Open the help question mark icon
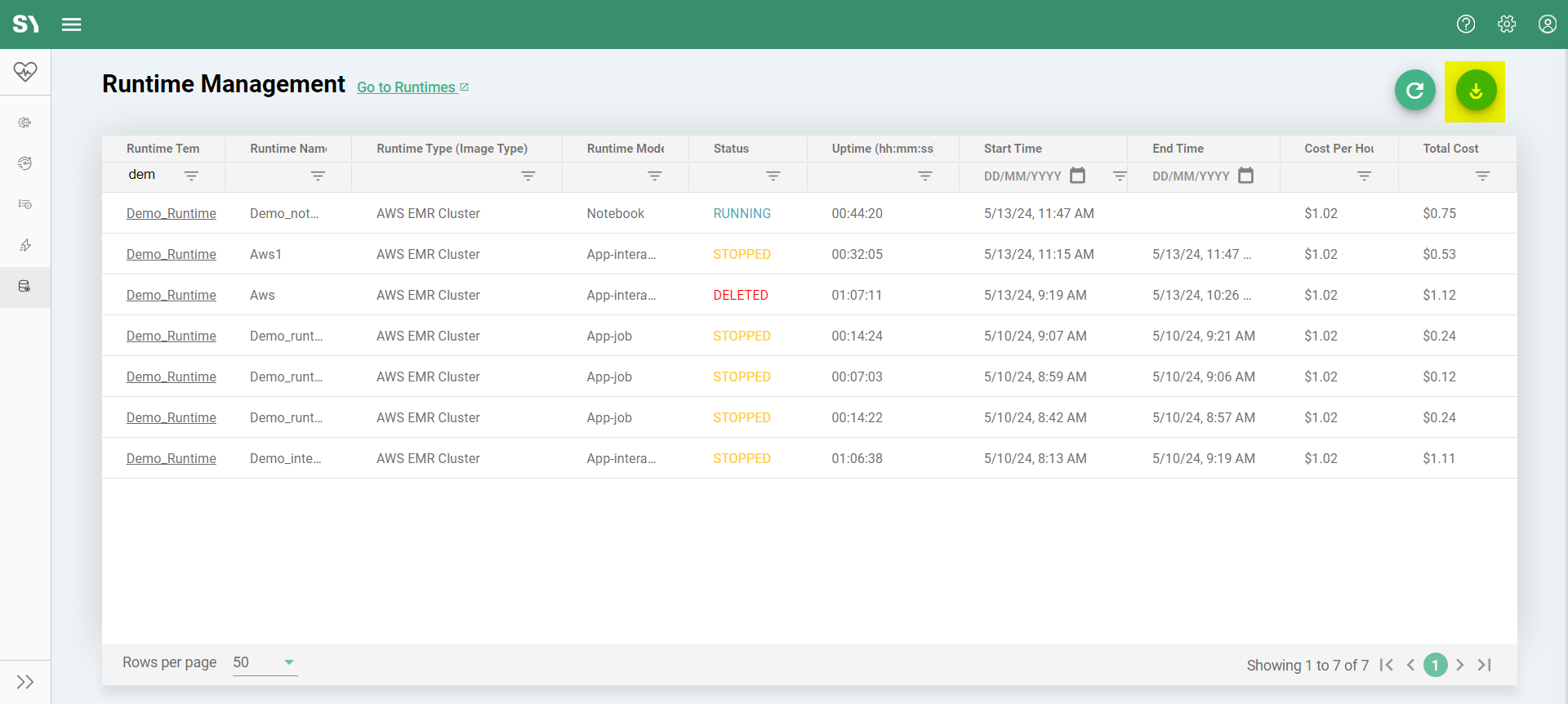The height and width of the screenshot is (704, 1568). pos(1466,25)
